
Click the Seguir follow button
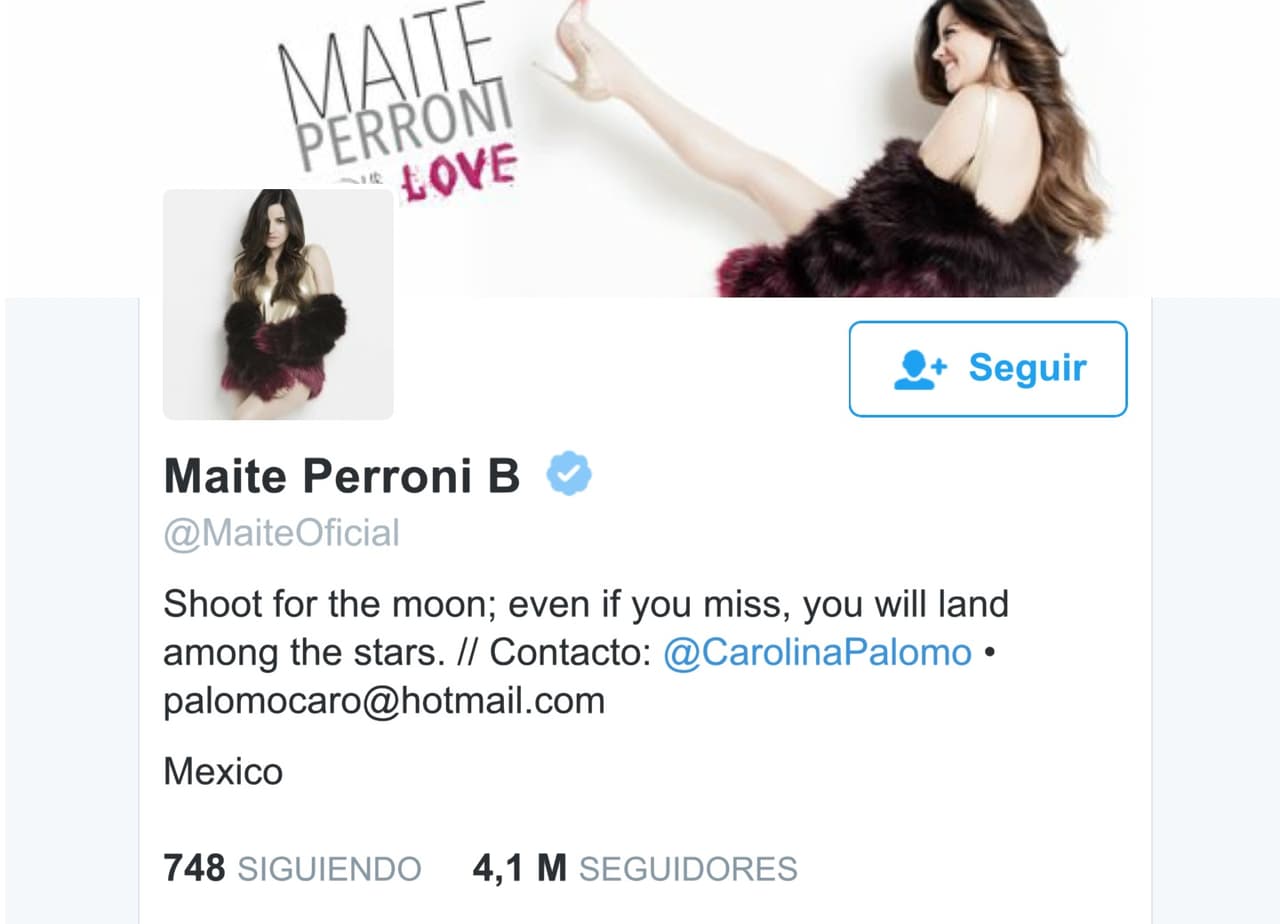coord(988,369)
